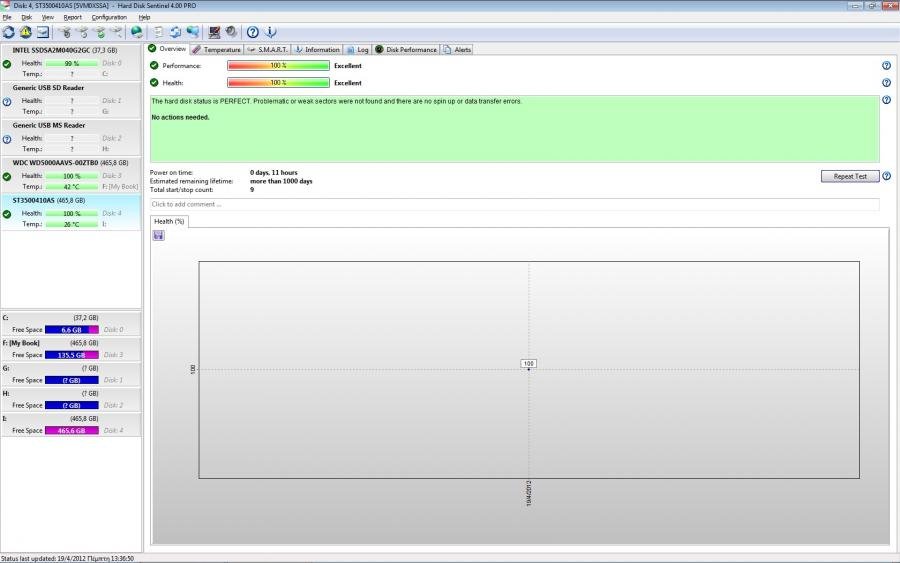Image resolution: width=900 pixels, height=563 pixels.
Task: Click the globe icon in the toolbar
Action: point(137,32)
